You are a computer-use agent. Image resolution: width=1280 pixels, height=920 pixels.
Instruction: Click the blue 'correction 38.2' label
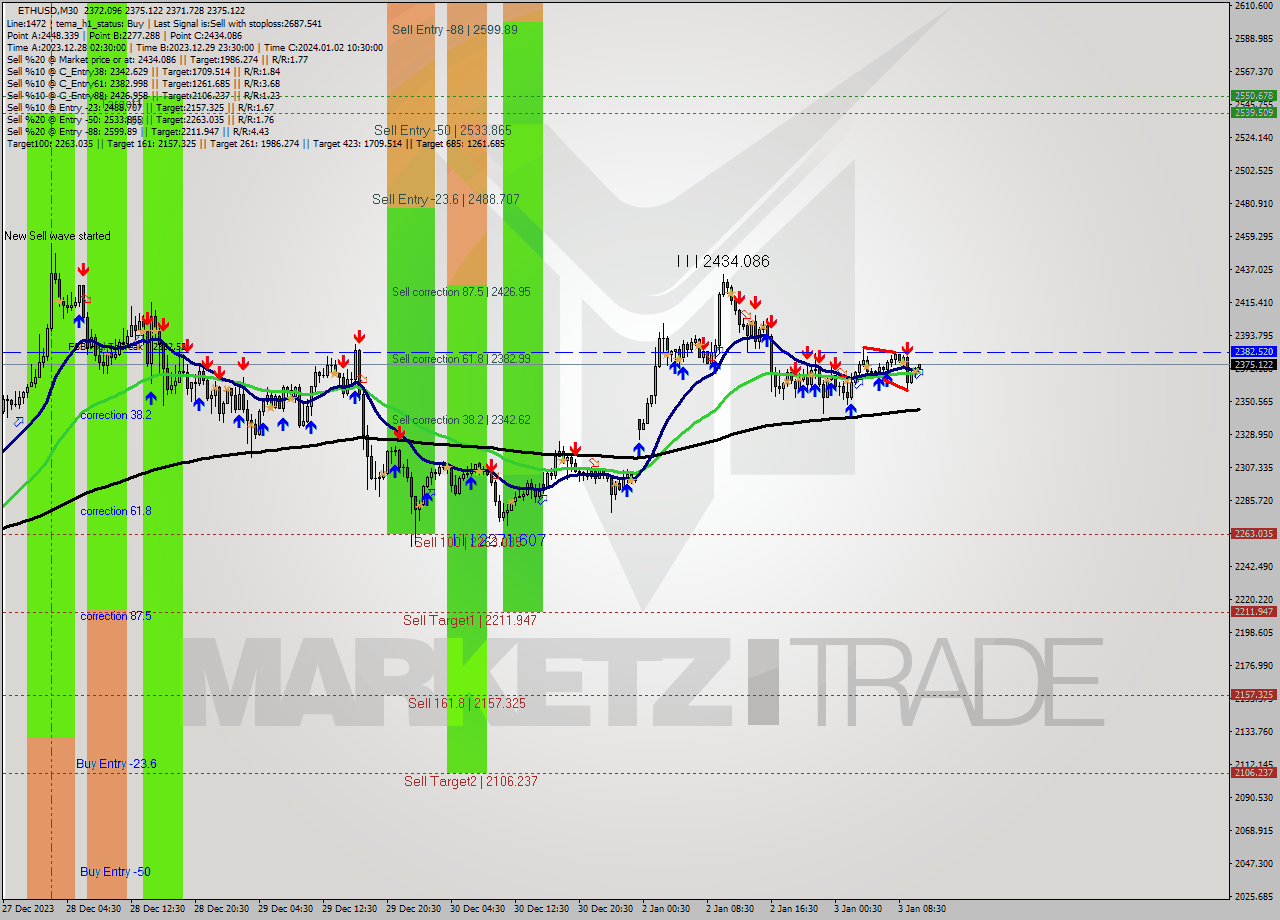(116, 415)
